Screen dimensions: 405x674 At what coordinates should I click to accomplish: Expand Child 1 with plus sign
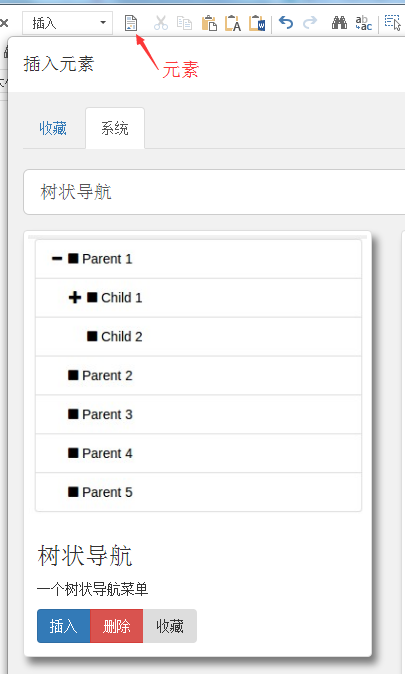(x=75, y=297)
